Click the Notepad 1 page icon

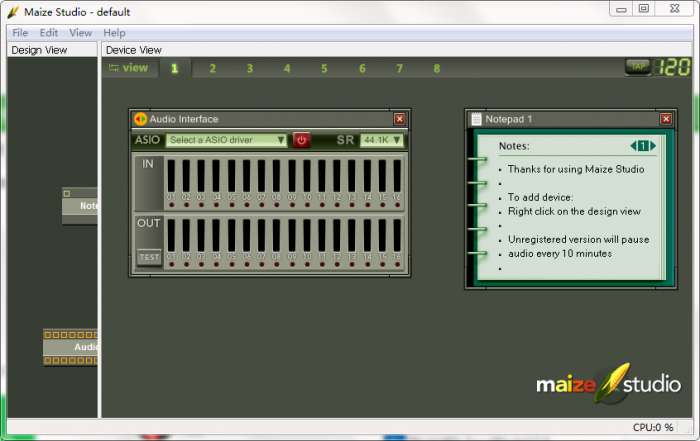click(476, 119)
